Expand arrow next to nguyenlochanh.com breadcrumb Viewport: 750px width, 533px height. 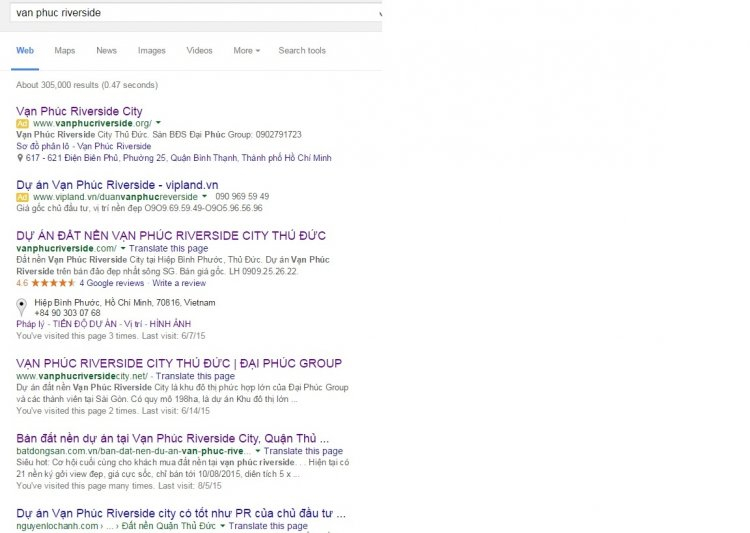point(222,526)
